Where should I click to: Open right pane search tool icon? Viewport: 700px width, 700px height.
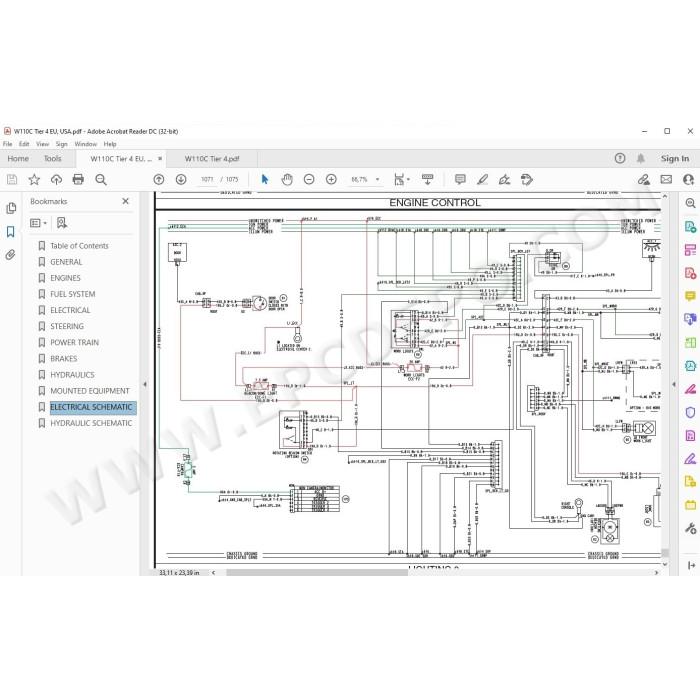(x=690, y=203)
